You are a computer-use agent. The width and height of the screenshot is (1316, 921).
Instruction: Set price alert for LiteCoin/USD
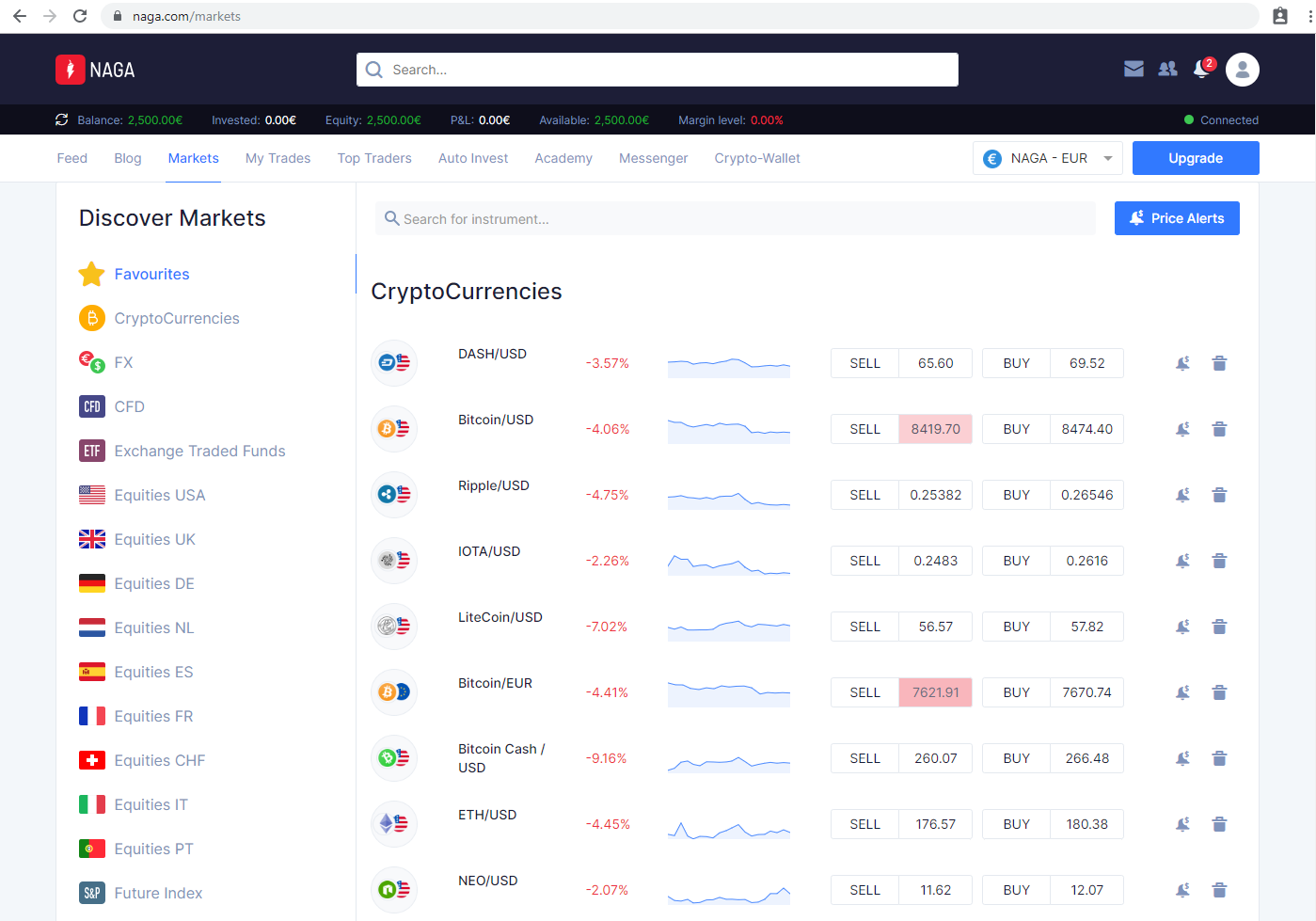click(x=1183, y=627)
